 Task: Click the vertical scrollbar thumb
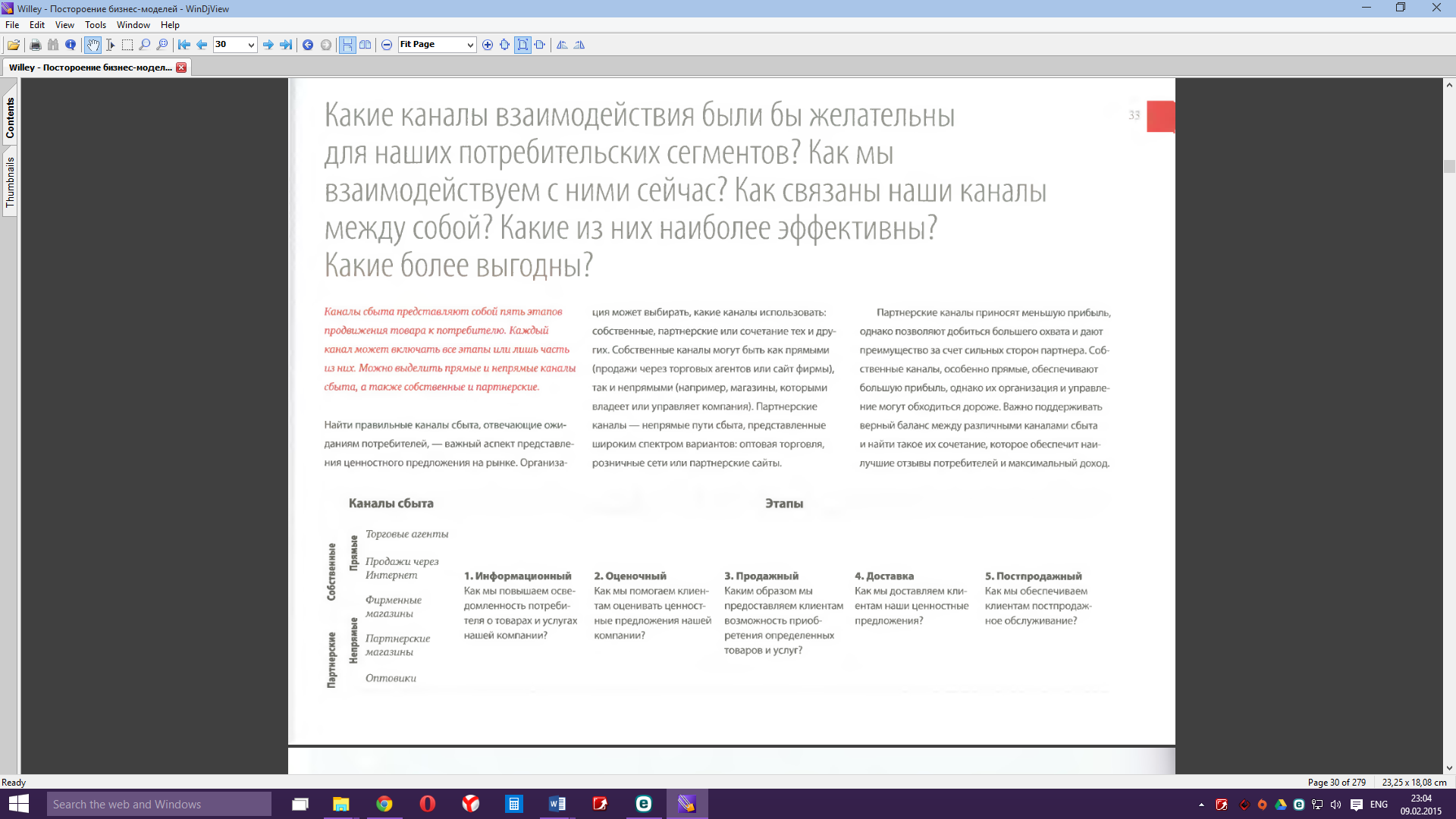click(1449, 166)
